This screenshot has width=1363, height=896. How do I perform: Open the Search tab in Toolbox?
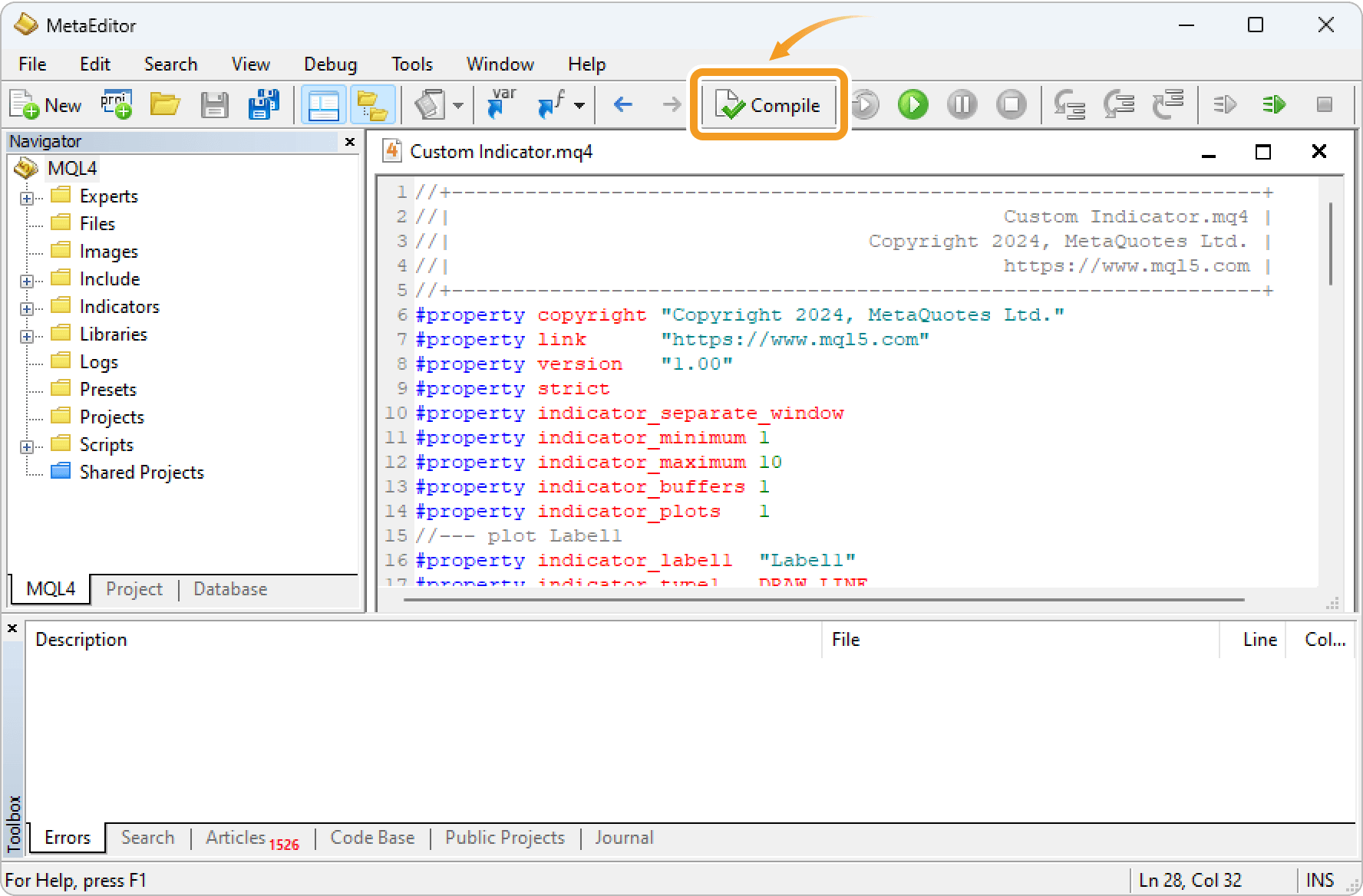(x=147, y=838)
